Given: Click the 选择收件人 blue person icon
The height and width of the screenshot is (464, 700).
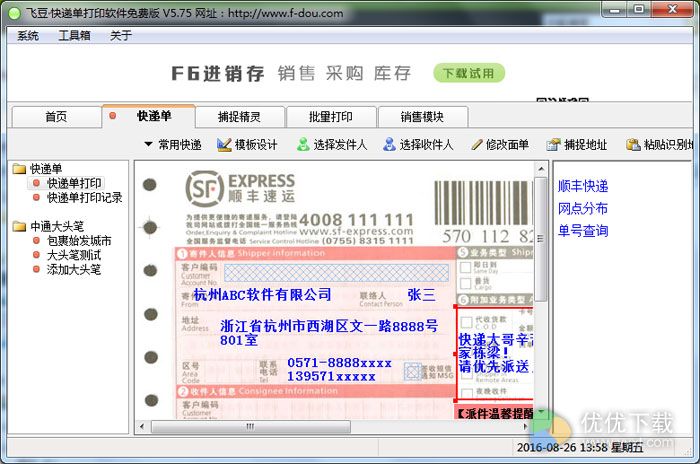Looking at the screenshot, I should tap(389, 144).
